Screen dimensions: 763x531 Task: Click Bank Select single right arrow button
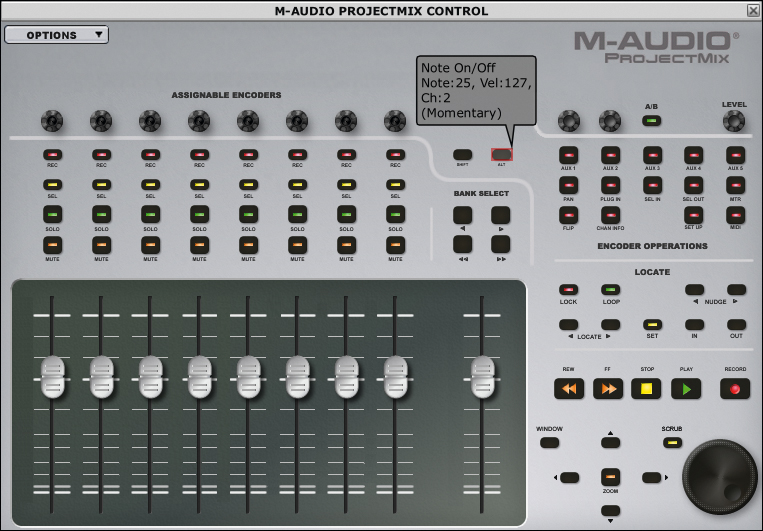(x=500, y=215)
